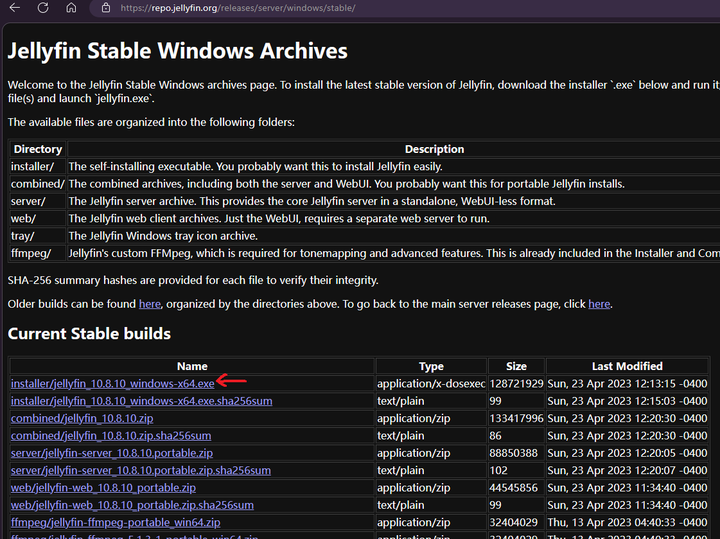Download server/jellyfin-server_10.8.10.portable.zip
Screen dimensions: 720x539
(112, 453)
